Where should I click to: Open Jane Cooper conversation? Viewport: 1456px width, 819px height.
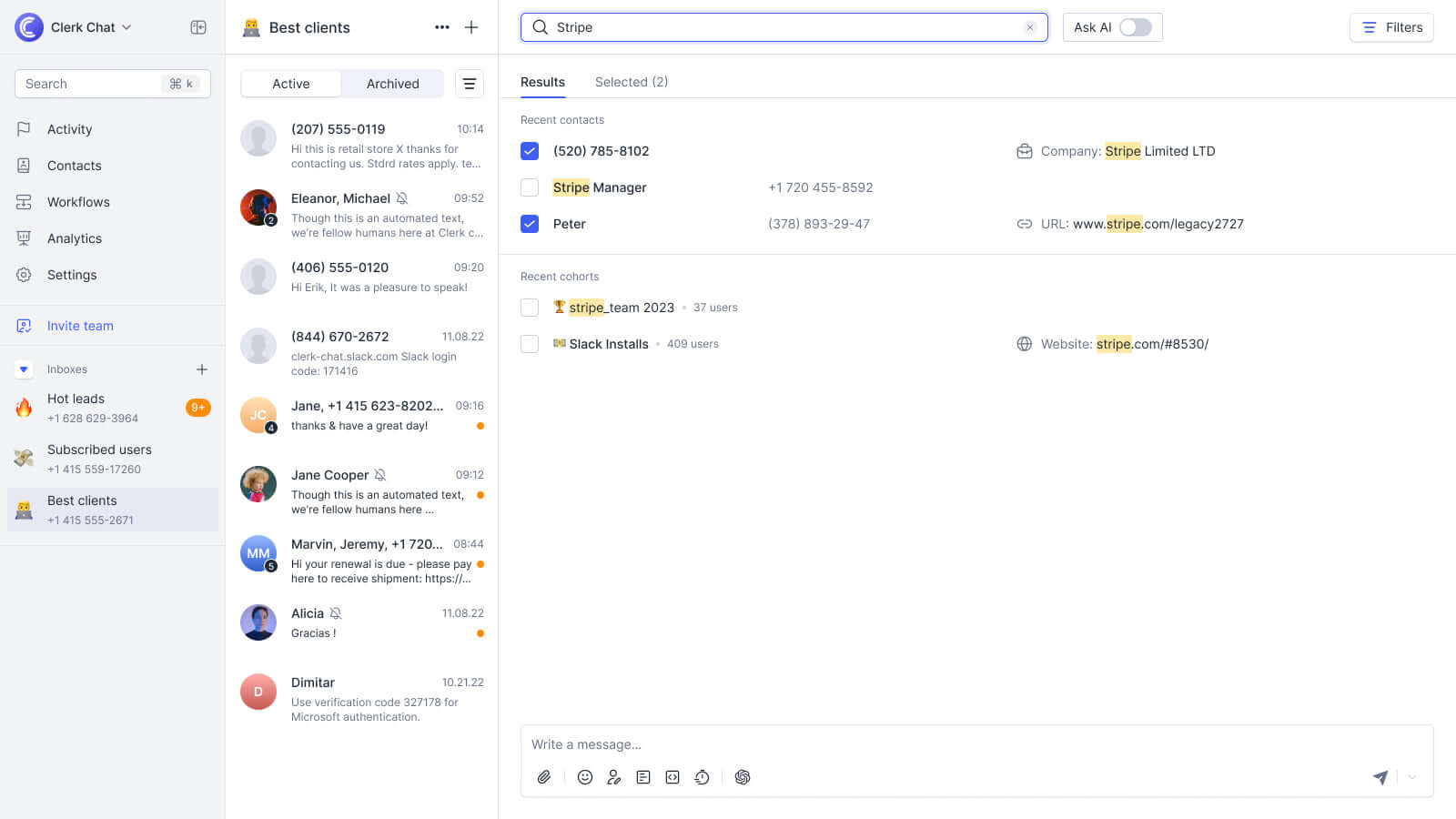pos(362,491)
